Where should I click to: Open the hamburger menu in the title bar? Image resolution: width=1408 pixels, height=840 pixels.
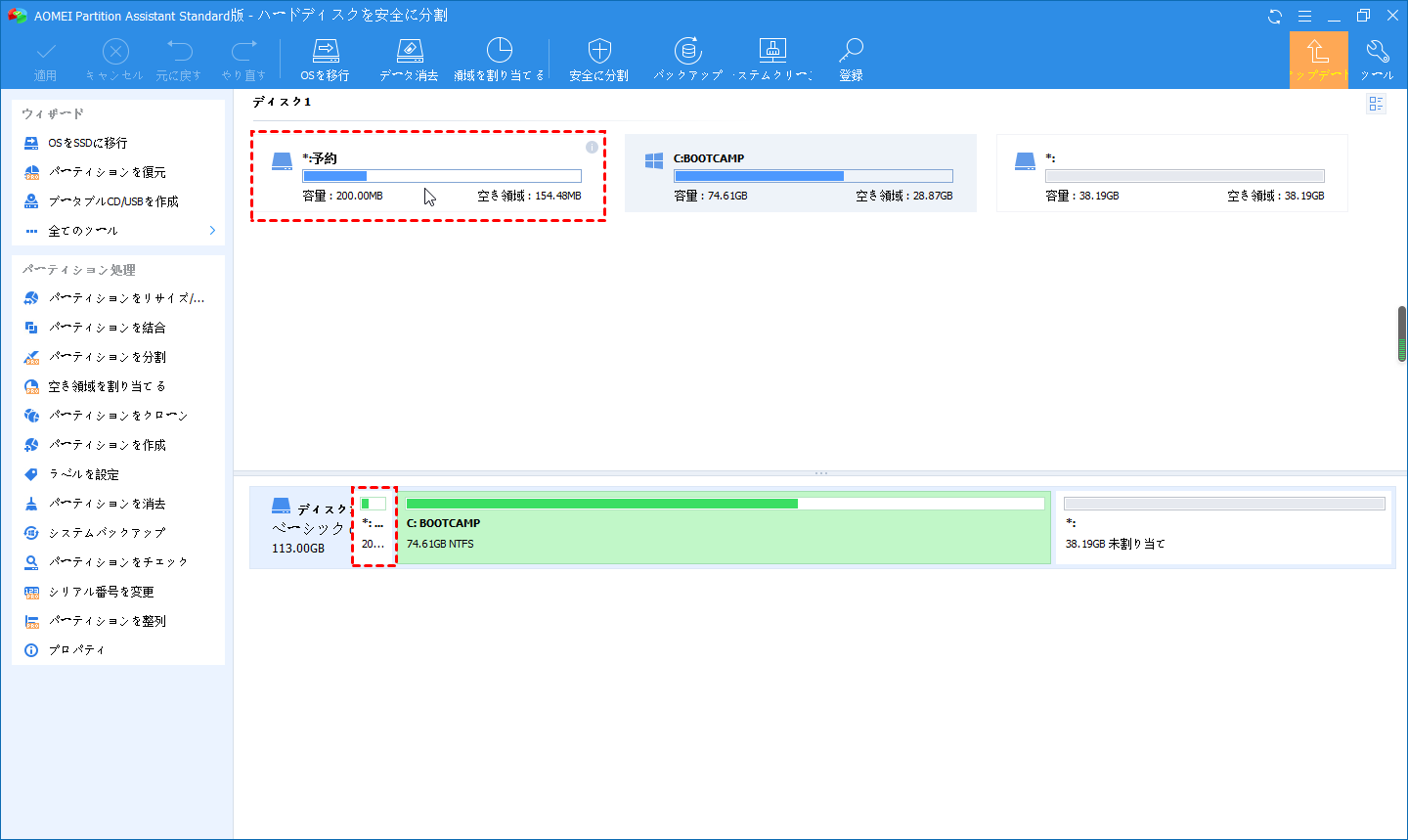coord(1304,16)
